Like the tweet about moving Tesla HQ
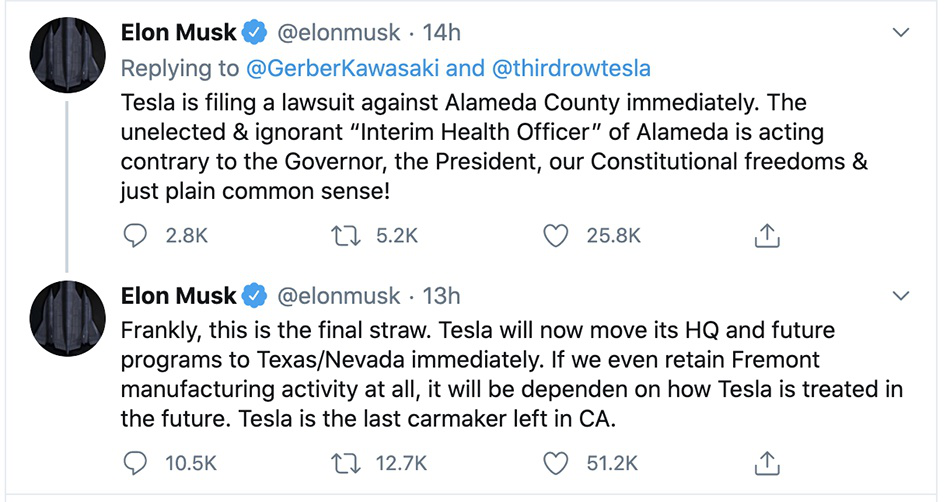Viewport: 950px width, 502px height. tap(556, 463)
